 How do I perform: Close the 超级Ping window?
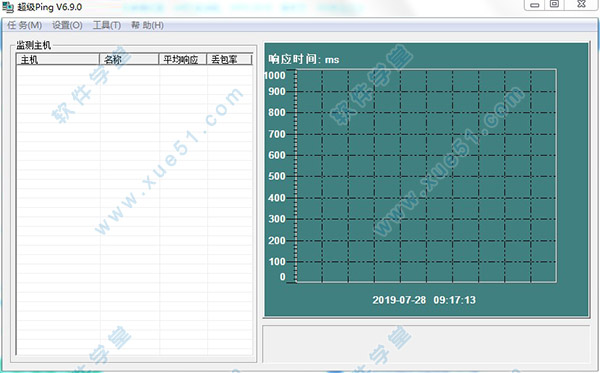(581, 4)
